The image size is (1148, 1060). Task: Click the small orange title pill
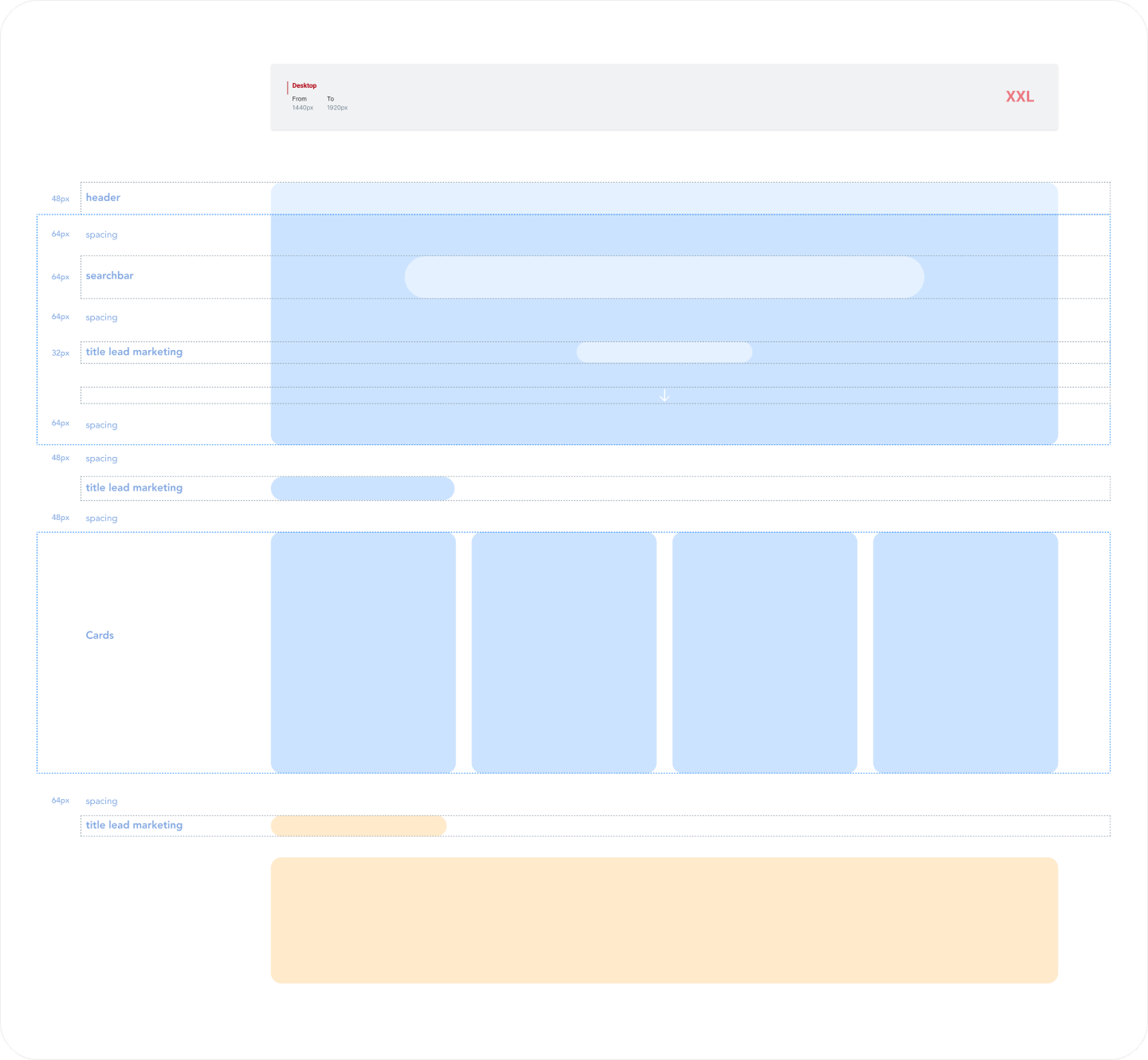pyautogui.click(x=359, y=826)
